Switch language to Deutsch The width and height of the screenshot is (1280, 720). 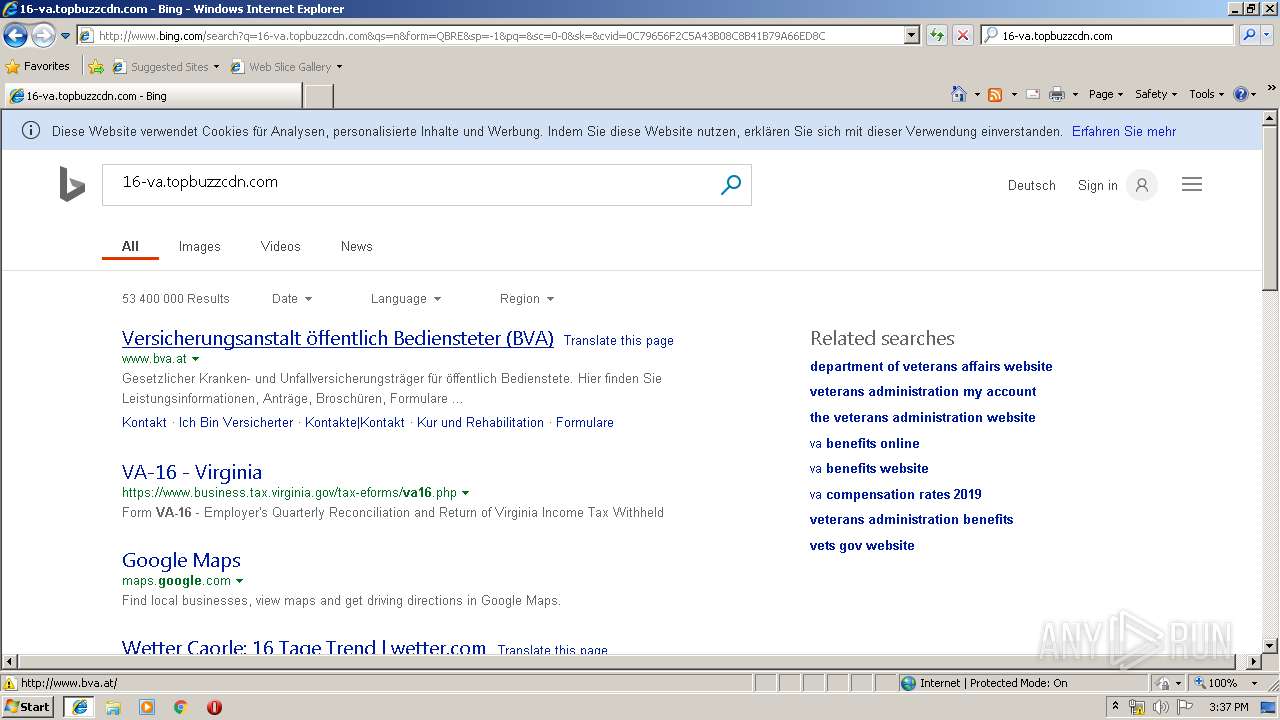coord(1031,185)
